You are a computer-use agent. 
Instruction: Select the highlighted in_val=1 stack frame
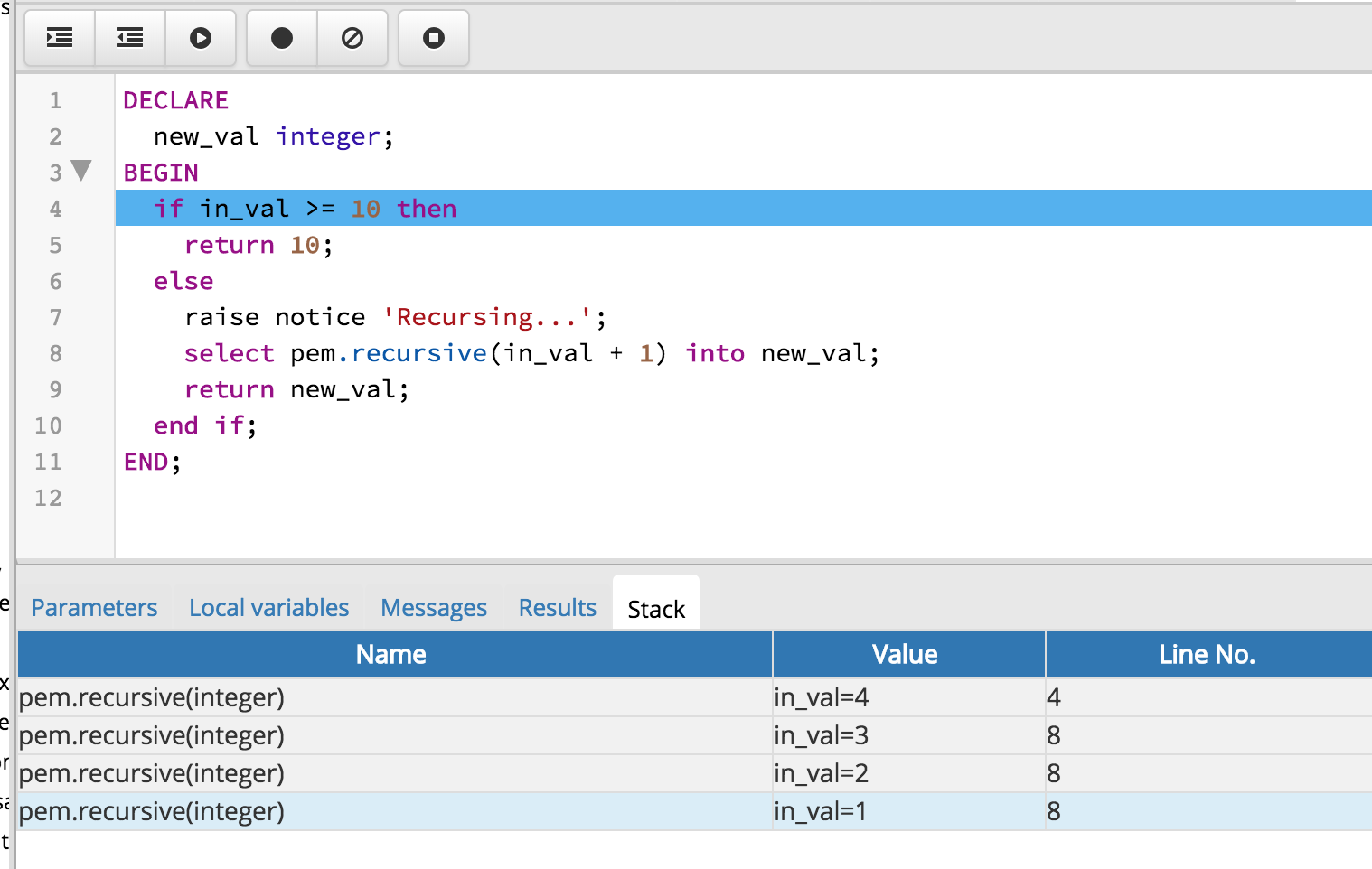tap(394, 811)
